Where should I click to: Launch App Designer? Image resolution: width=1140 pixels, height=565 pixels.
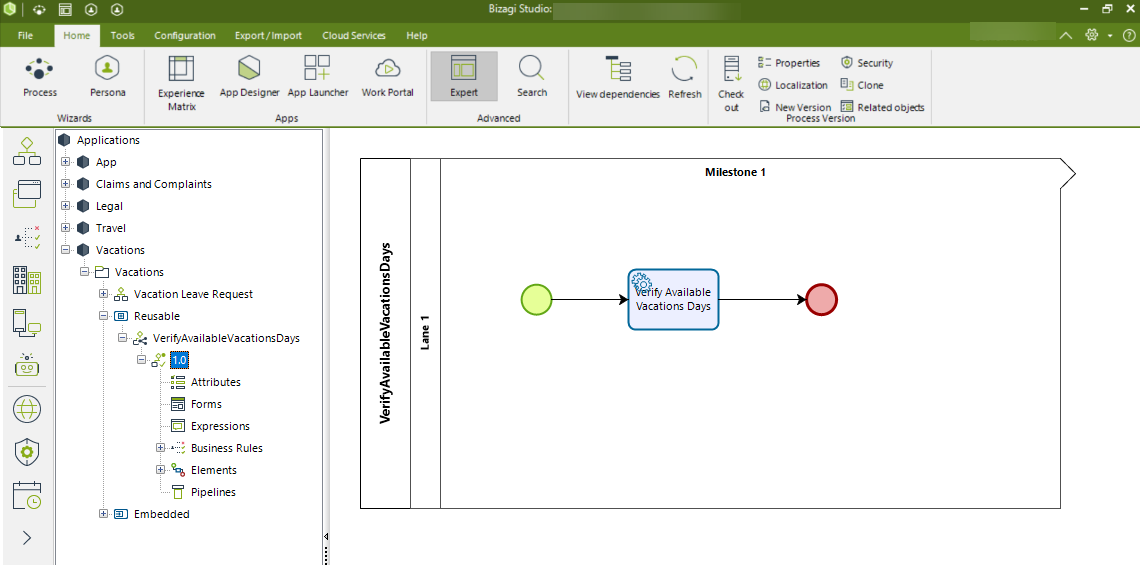pyautogui.click(x=249, y=77)
